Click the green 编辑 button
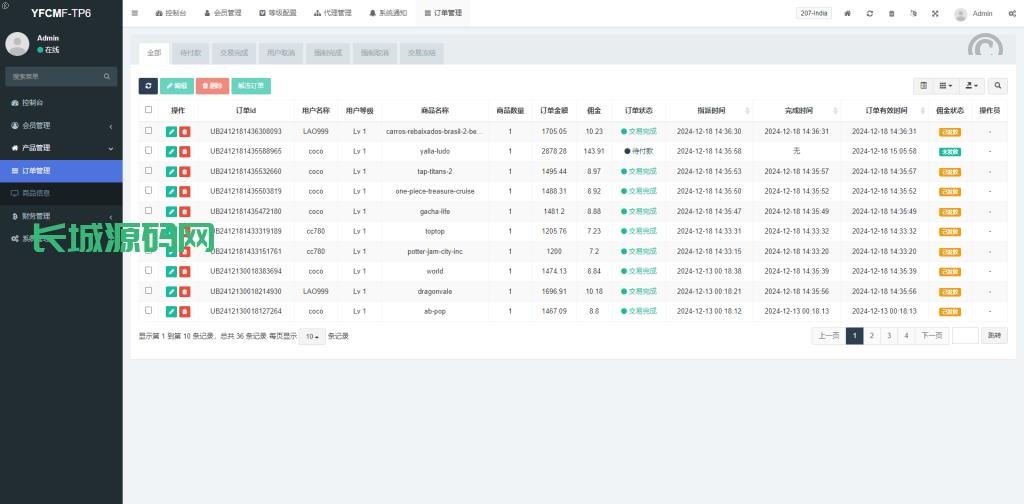This screenshot has width=1024, height=504. [176, 86]
